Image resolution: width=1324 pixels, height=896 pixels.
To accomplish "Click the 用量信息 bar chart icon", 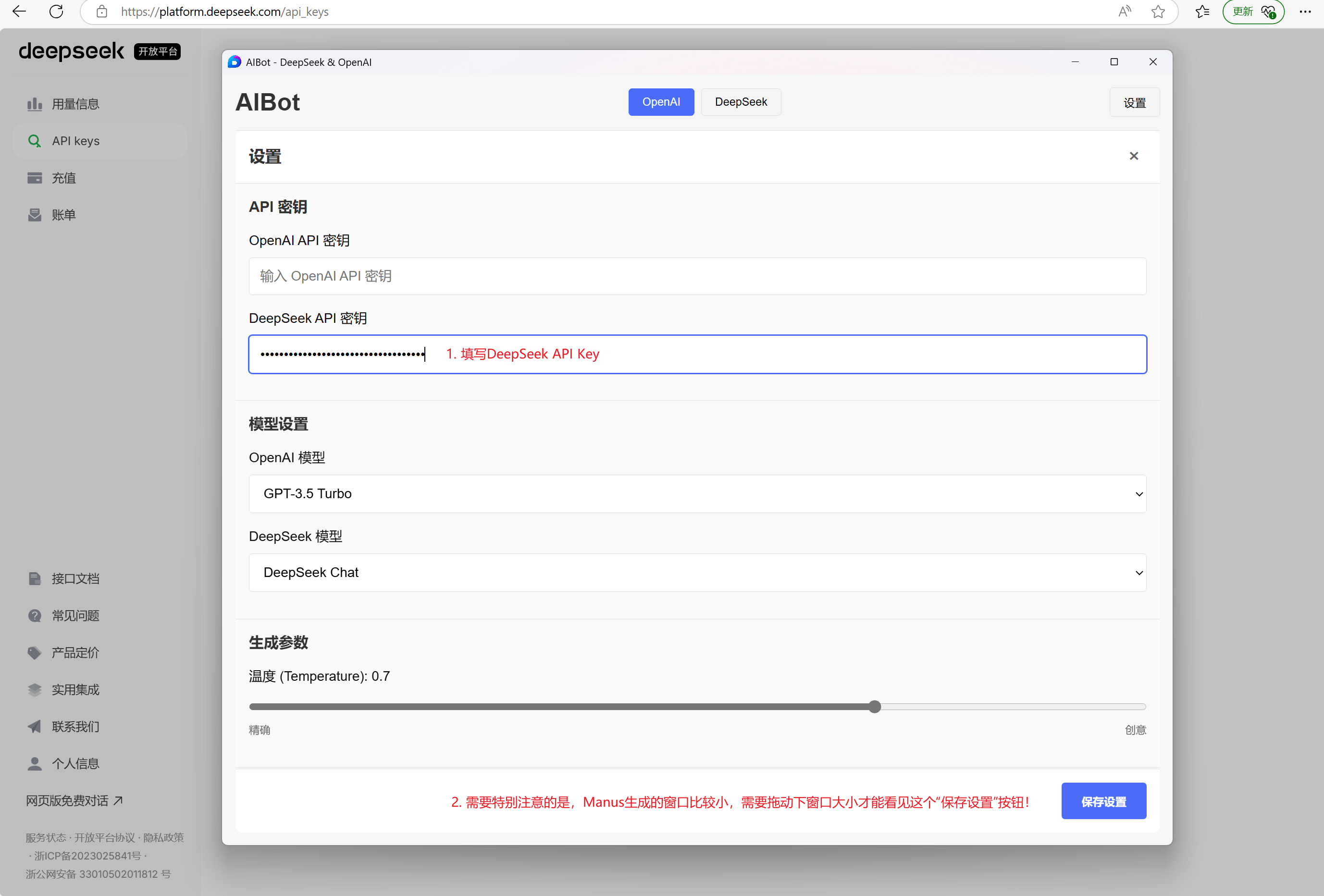I will point(35,104).
